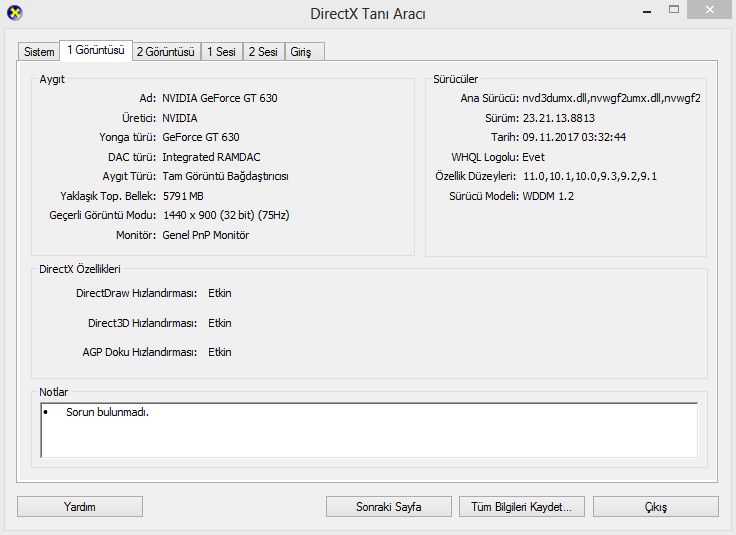Click the 'Aygıt Türü:' label
The height and width of the screenshot is (535, 736).
click(129, 176)
